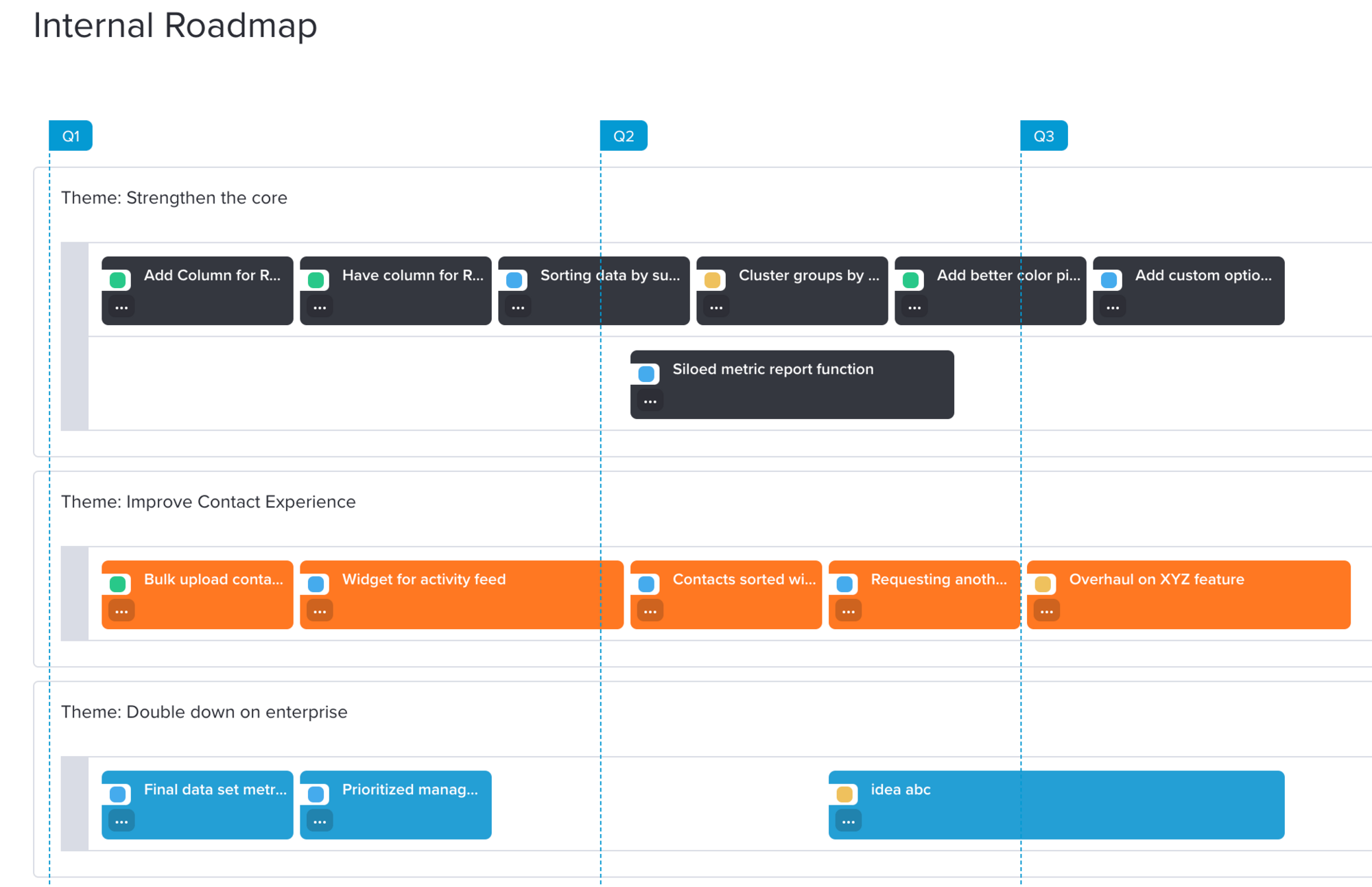Screen dimensions: 1372x887
Task: Click yellow status swatch on Cluster groups card
Action: point(713,280)
